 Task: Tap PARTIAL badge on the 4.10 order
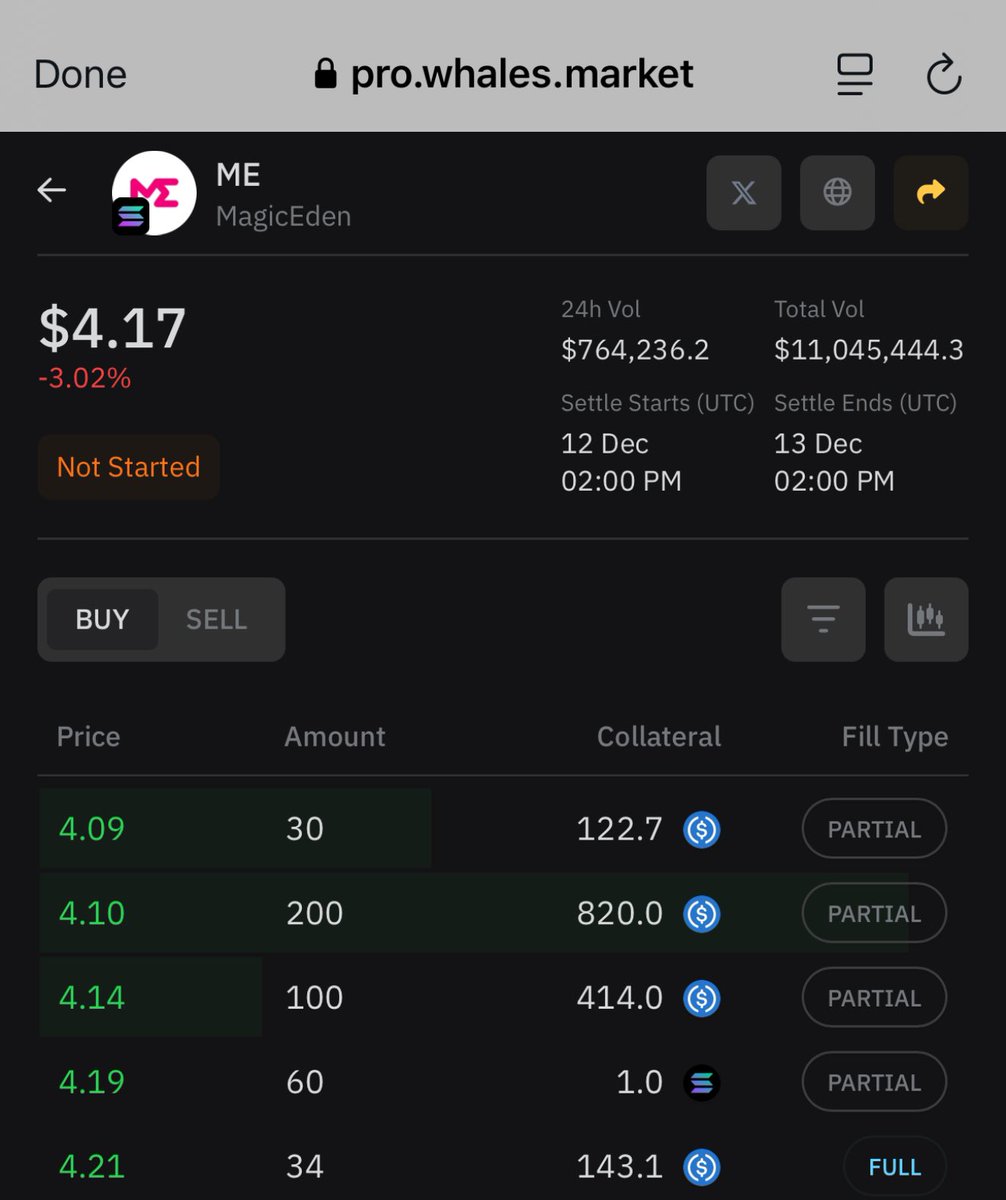pyautogui.click(x=874, y=913)
